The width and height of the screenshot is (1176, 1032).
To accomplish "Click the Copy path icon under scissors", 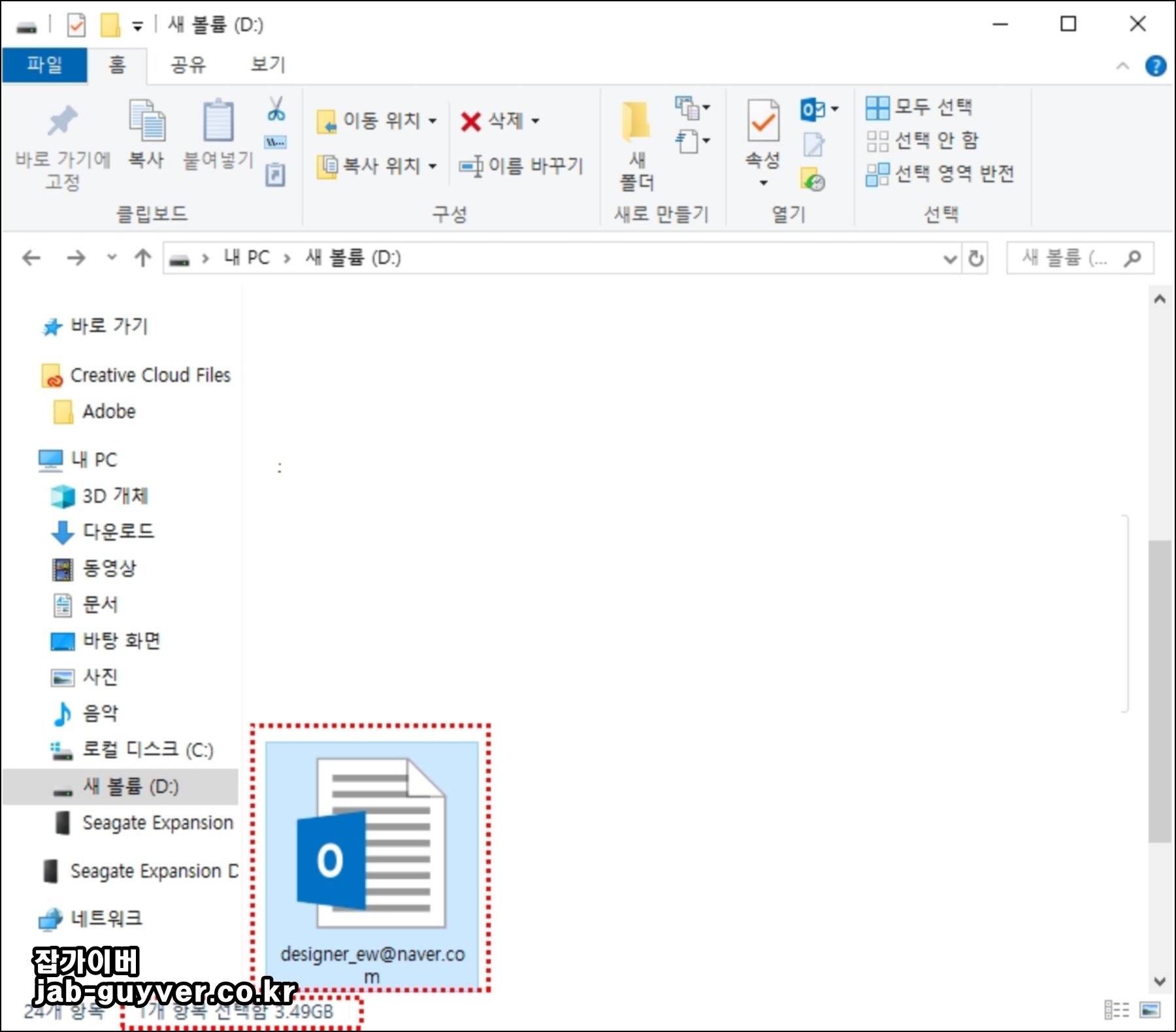I will (275, 142).
